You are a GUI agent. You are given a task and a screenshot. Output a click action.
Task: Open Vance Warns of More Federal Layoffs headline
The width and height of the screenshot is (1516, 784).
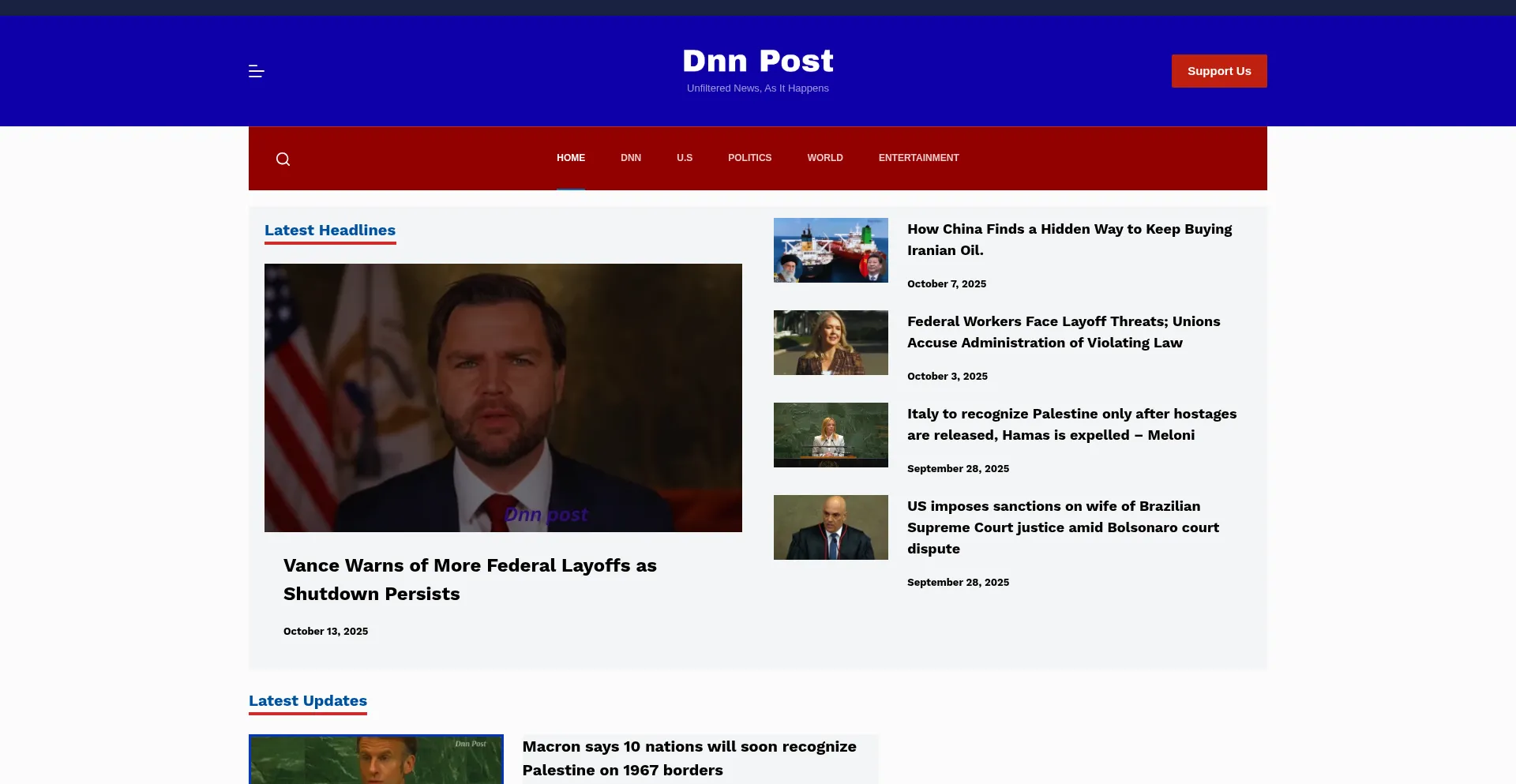tap(470, 580)
